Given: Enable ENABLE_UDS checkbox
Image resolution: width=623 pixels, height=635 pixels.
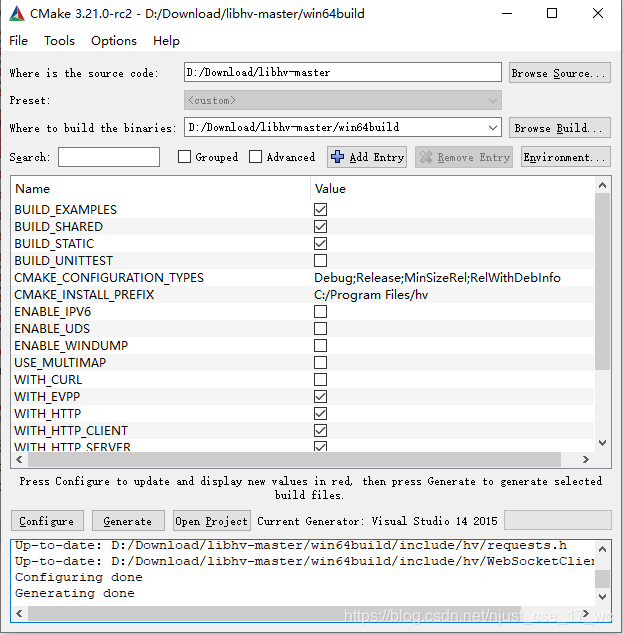Looking at the screenshot, I should pos(320,328).
